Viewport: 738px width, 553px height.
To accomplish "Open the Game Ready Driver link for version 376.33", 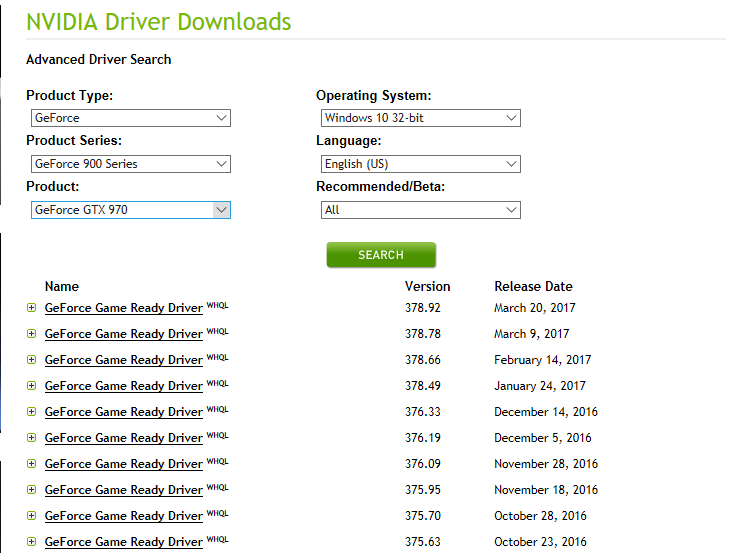I will [x=124, y=412].
